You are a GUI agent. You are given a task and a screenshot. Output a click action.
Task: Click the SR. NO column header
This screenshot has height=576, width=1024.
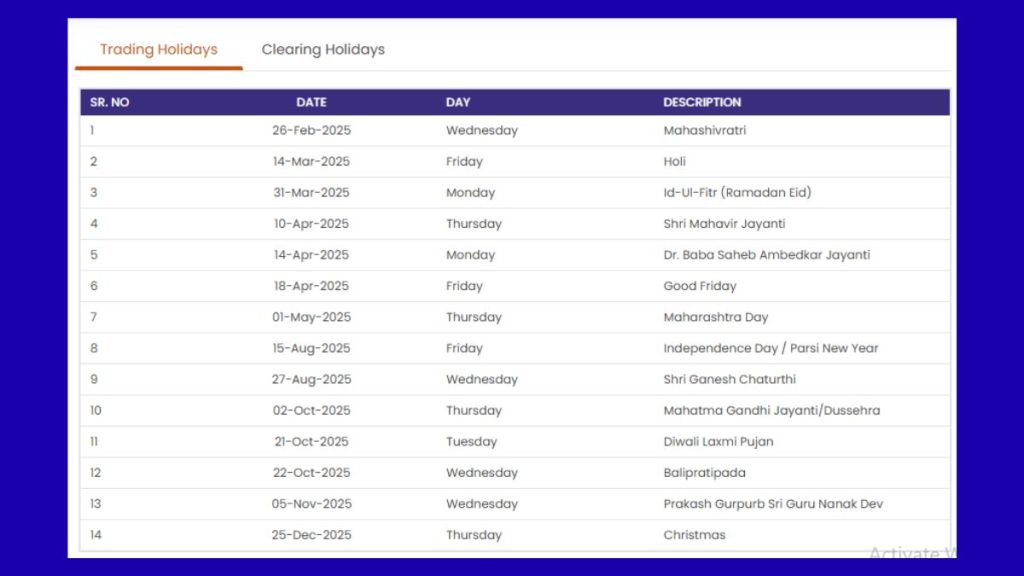point(109,102)
